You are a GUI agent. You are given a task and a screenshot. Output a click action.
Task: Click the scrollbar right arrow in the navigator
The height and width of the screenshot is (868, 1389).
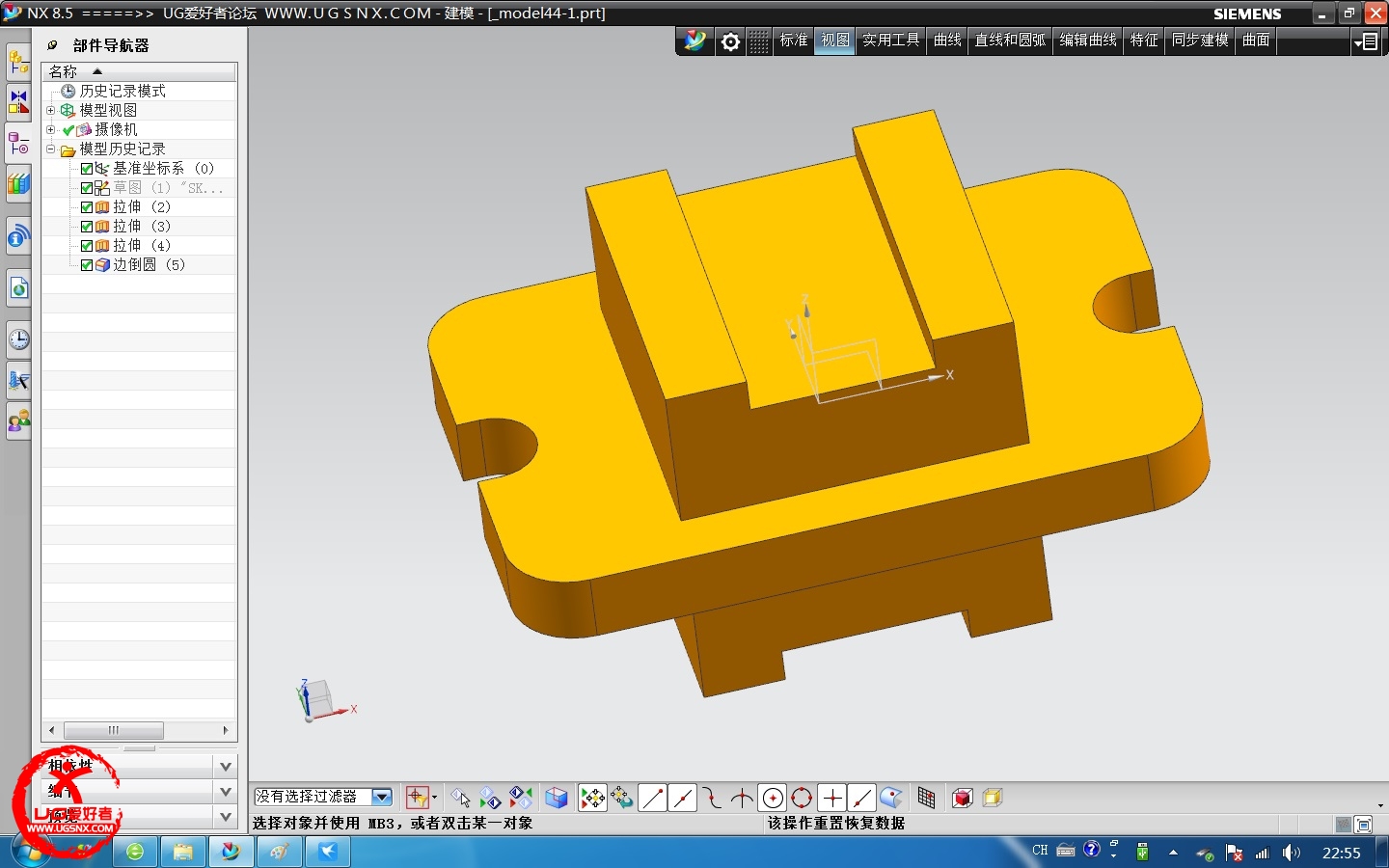[226, 730]
